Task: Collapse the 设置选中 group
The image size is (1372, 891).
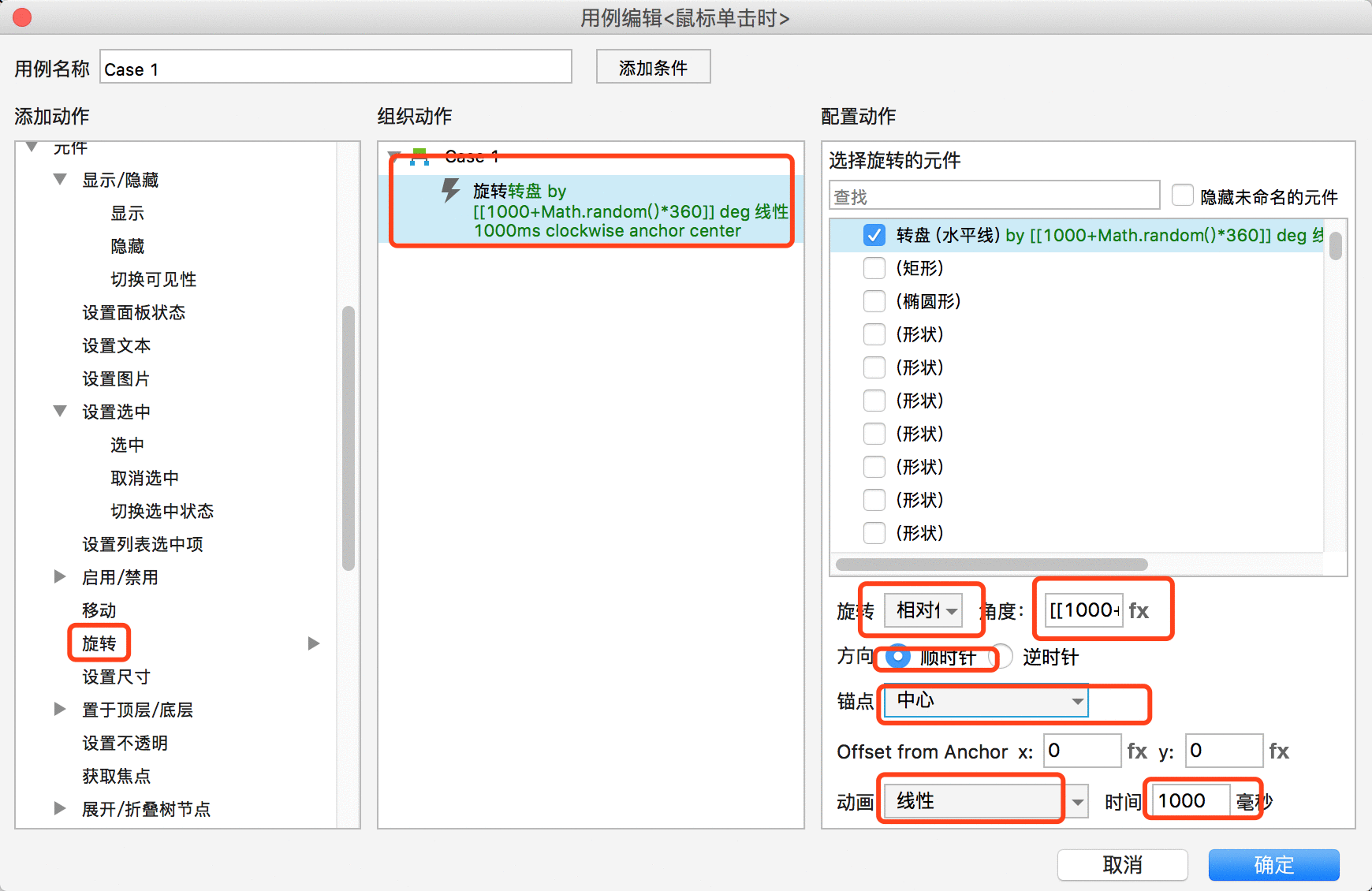Action: (60, 411)
